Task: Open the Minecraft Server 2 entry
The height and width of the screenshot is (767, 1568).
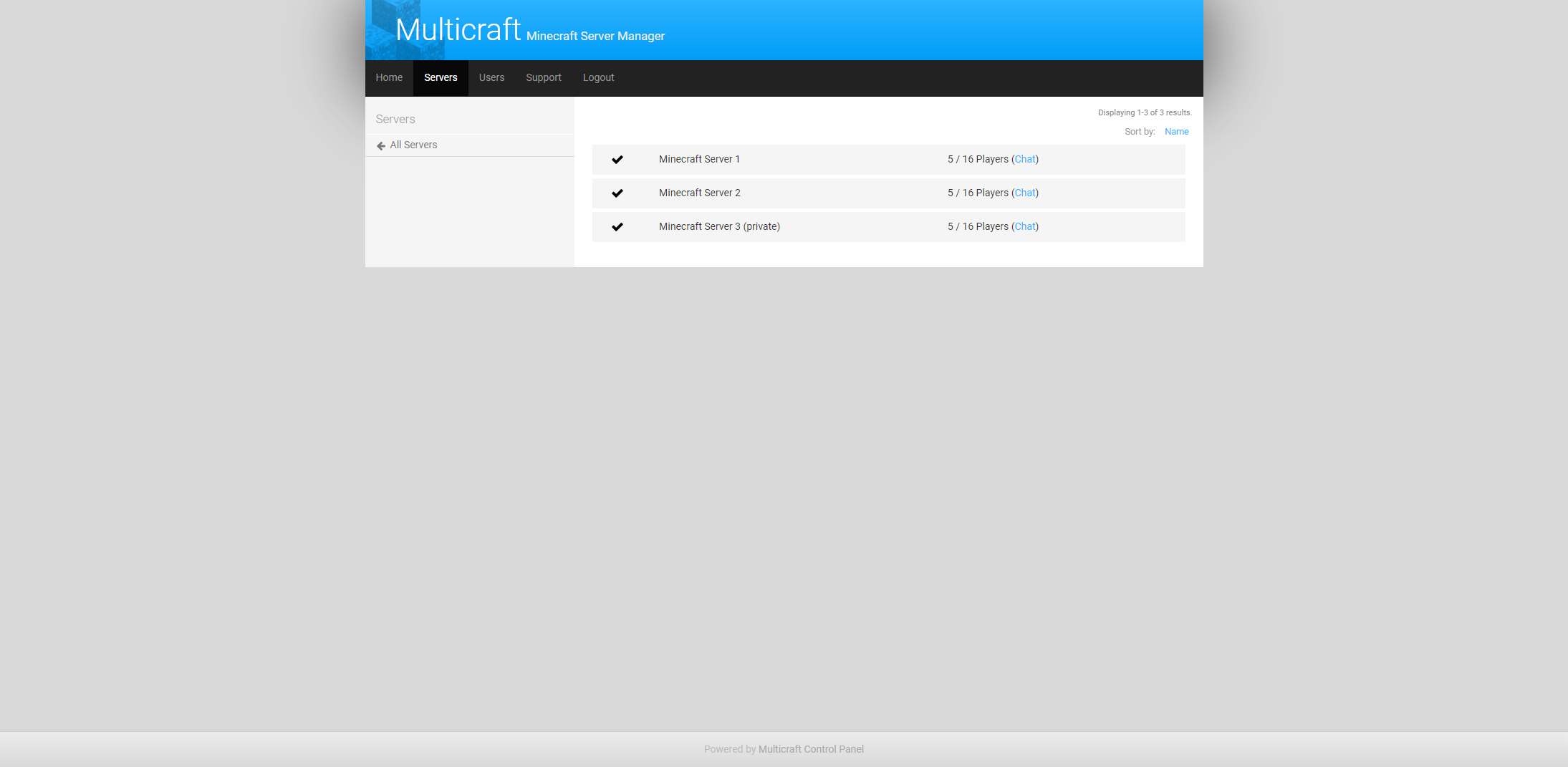Action: point(700,193)
